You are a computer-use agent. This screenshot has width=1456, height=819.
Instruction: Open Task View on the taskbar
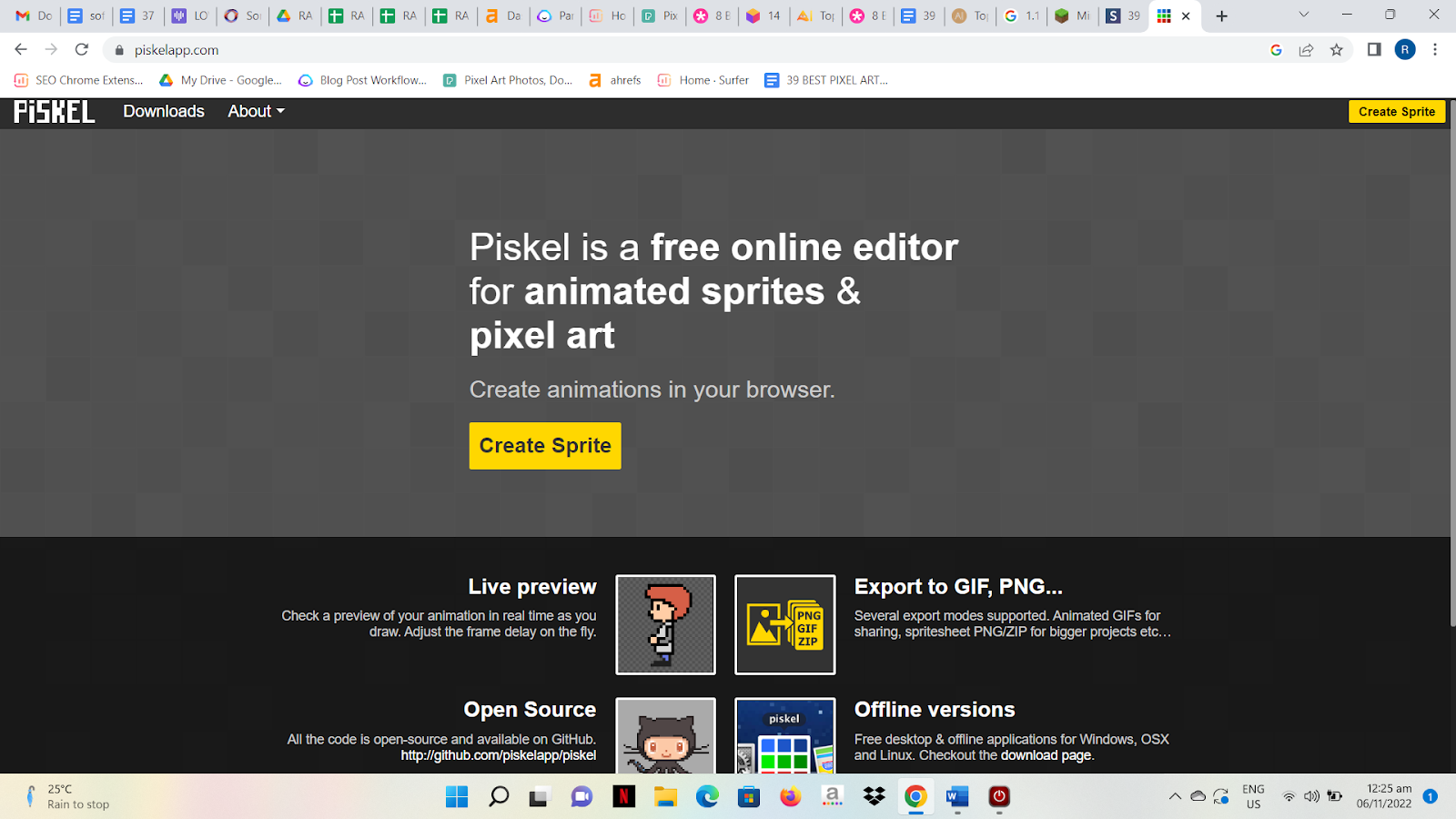(x=540, y=797)
